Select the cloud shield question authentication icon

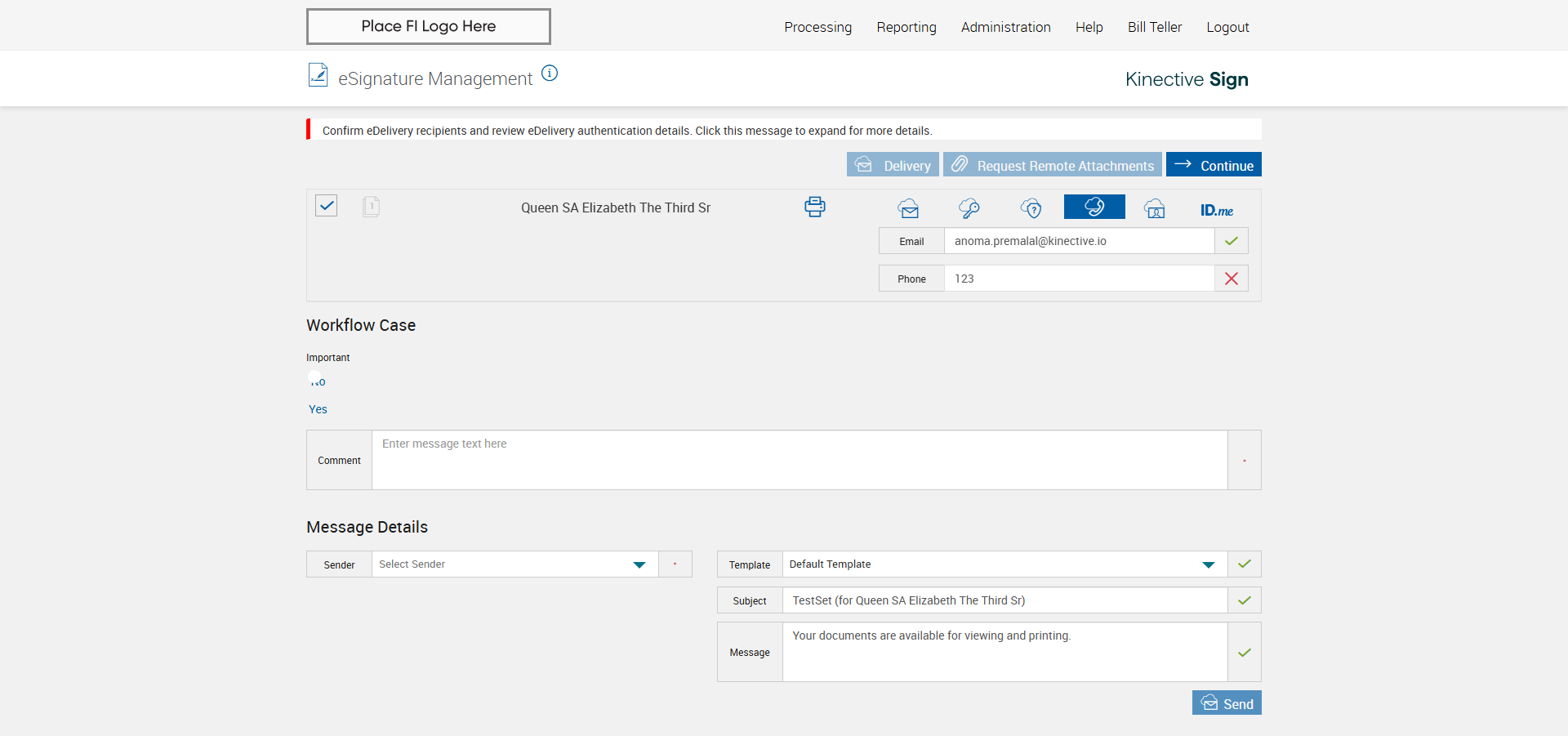point(1031,209)
